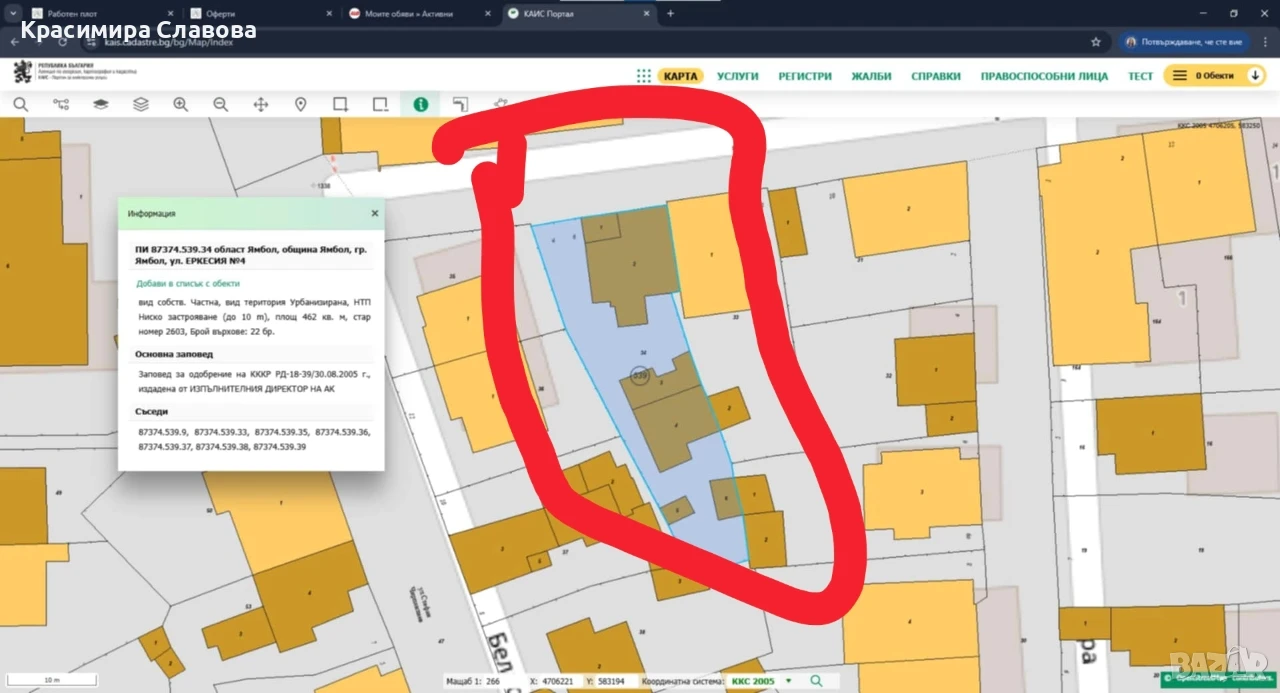
Task: Select the КАИС Портал browser tab
Action: [x=577, y=14]
